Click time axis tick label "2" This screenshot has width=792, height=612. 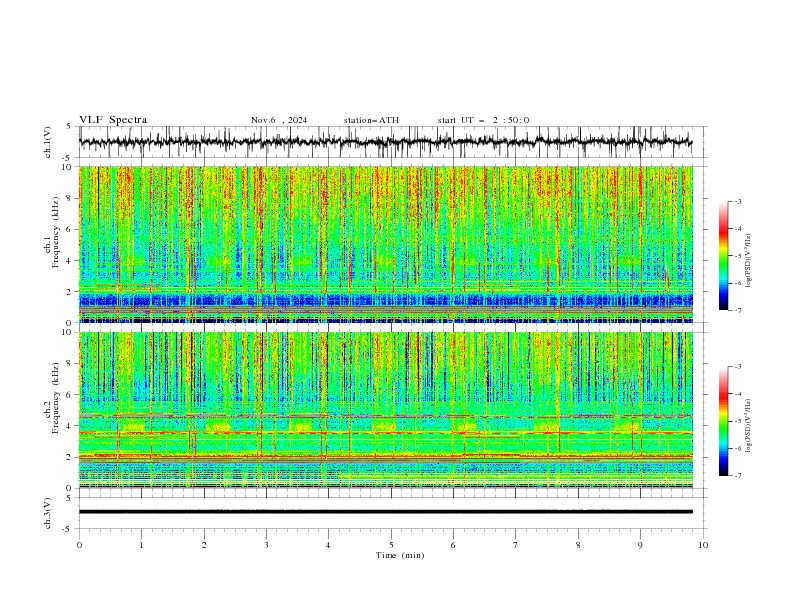(204, 545)
